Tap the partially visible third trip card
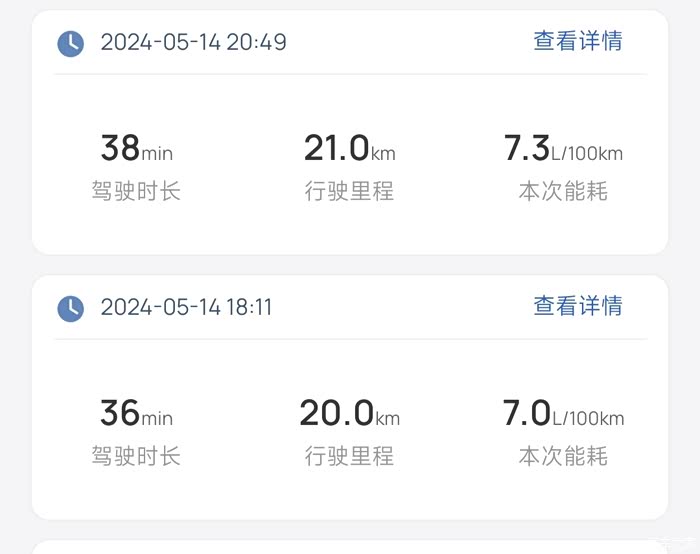This screenshot has height=554, width=700. click(x=349, y=547)
